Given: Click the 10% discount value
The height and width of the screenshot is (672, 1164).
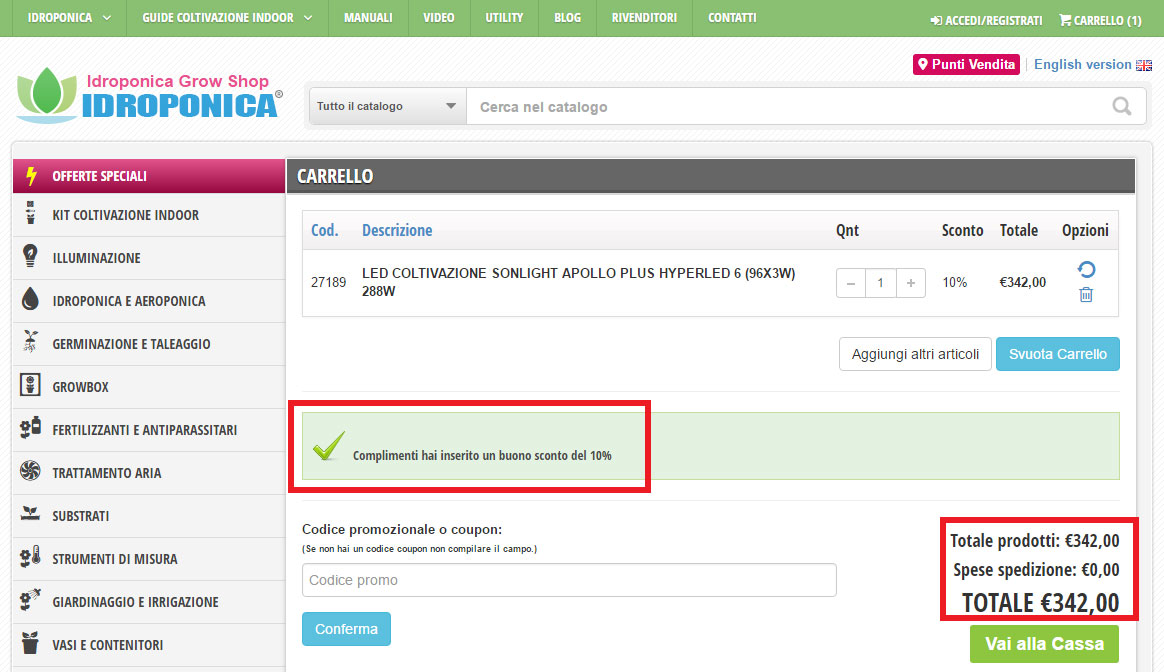Looking at the screenshot, I should click(955, 282).
